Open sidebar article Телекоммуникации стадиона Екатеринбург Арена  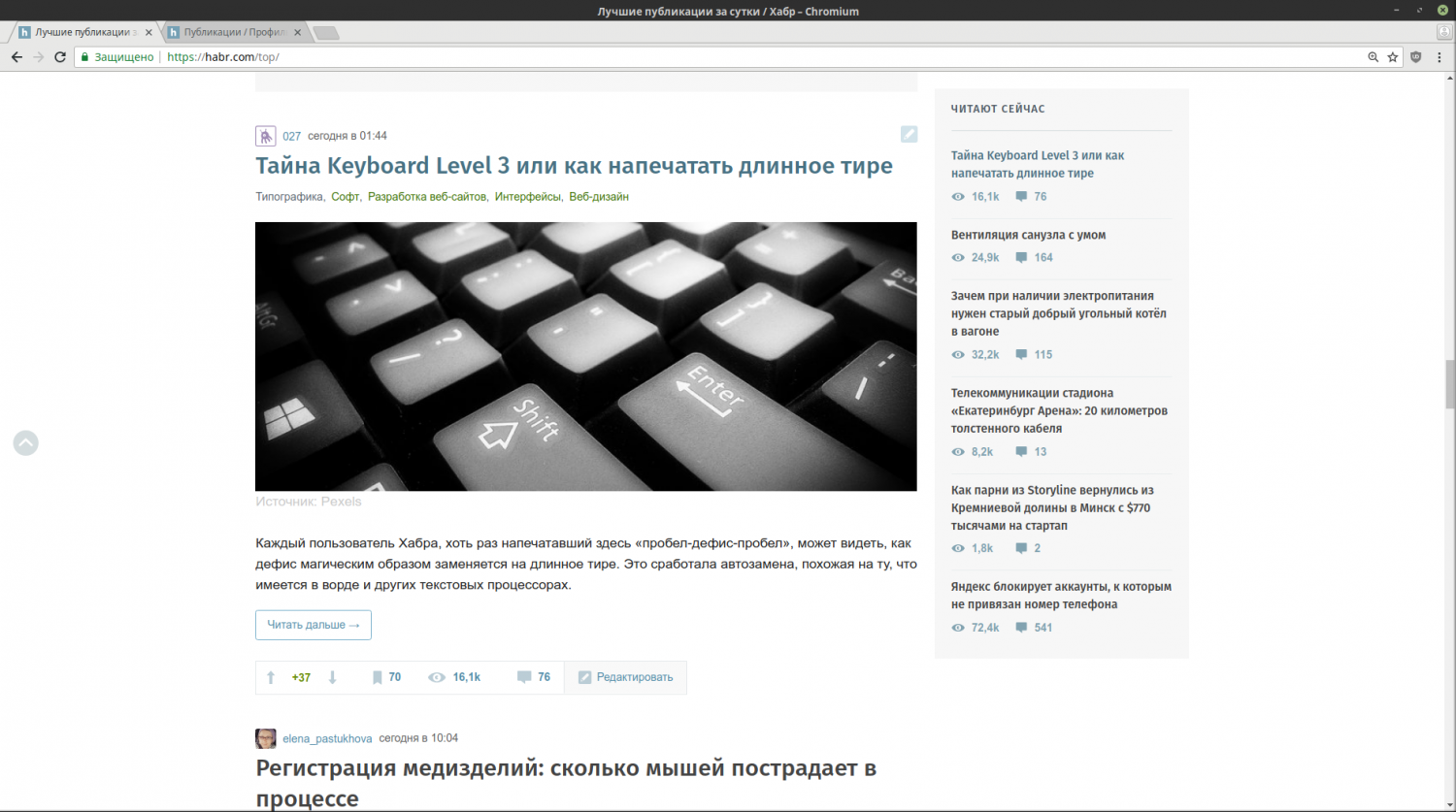pyautogui.click(x=1059, y=410)
